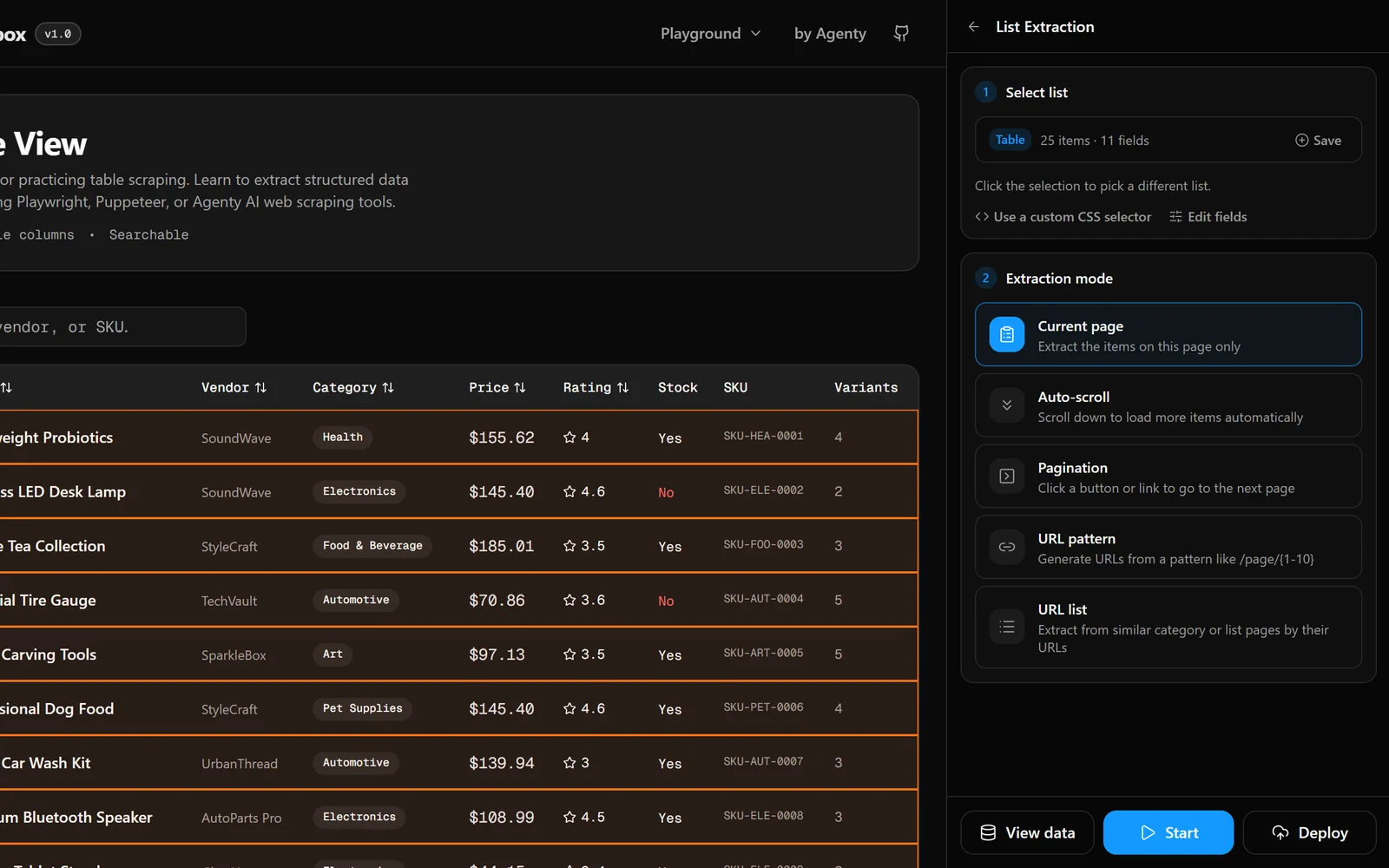Open the Playground dropdown menu
Image resolution: width=1389 pixels, height=868 pixels.
coord(710,34)
